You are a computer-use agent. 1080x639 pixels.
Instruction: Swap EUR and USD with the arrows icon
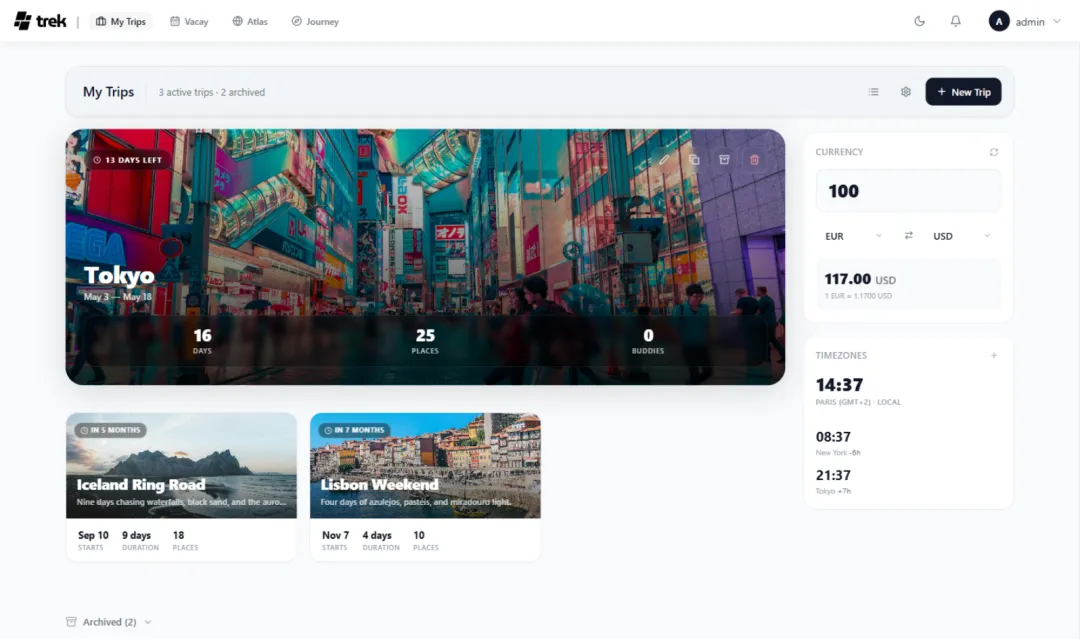click(x=908, y=236)
